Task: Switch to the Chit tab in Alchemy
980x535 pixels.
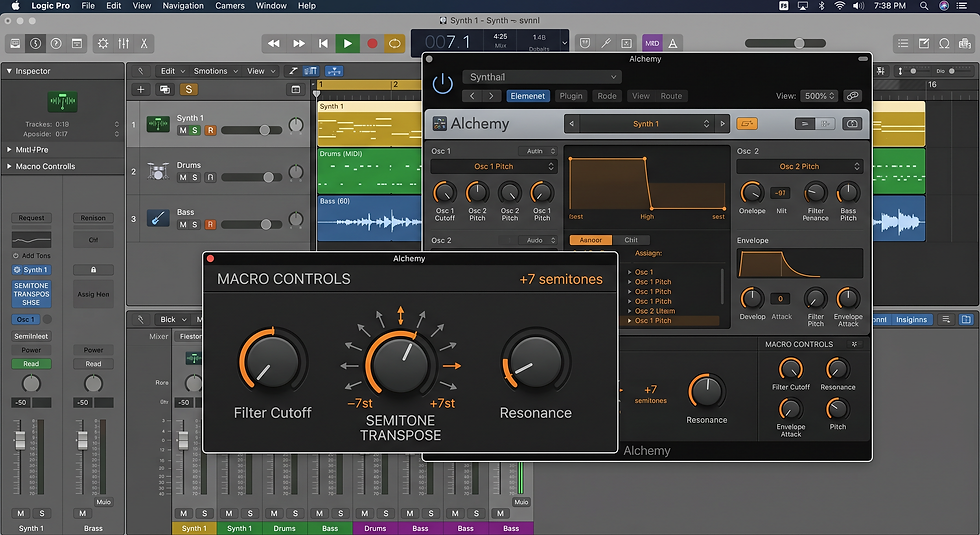Action: pos(631,240)
